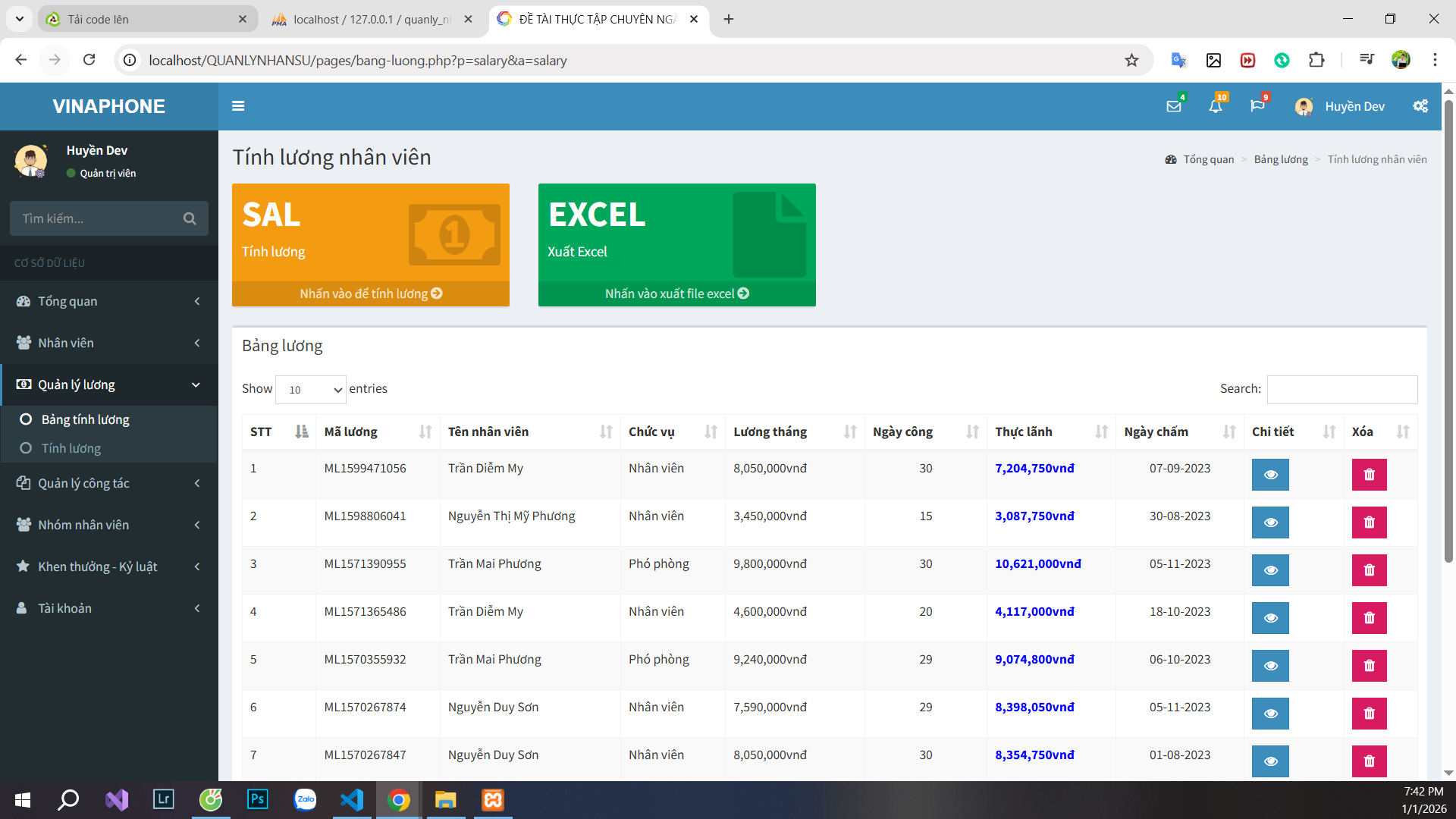The image size is (1456, 819).
Task: Open the Show entries dropdown
Action: [x=311, y=390]
